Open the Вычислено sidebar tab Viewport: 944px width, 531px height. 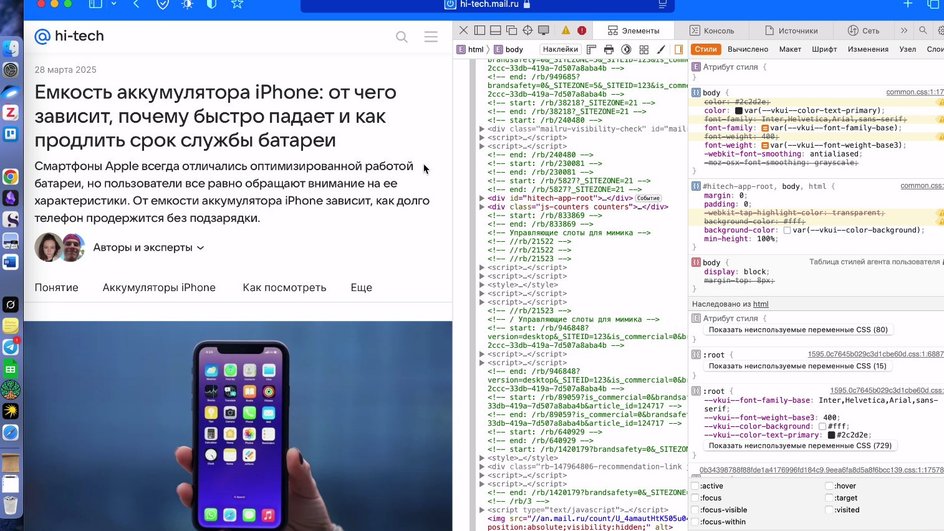(748, 49)
